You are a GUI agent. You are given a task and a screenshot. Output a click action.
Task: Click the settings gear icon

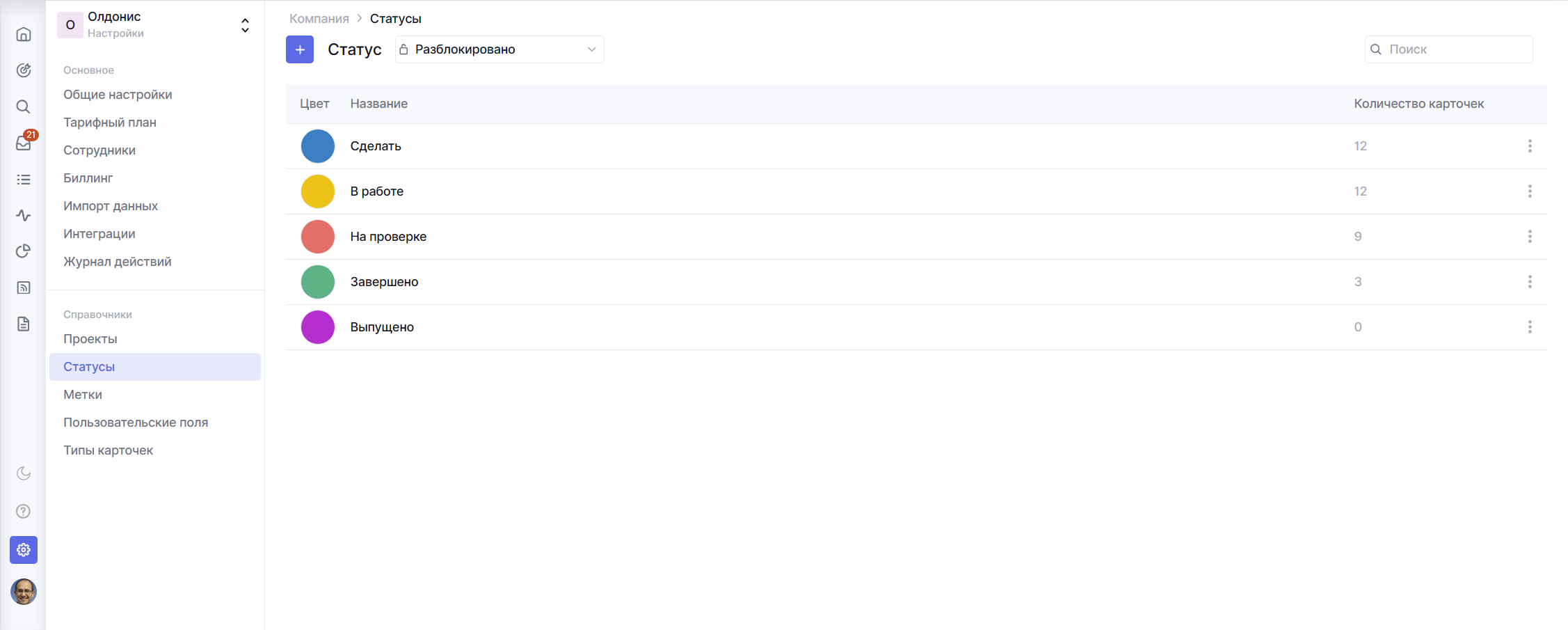[24, 550]
